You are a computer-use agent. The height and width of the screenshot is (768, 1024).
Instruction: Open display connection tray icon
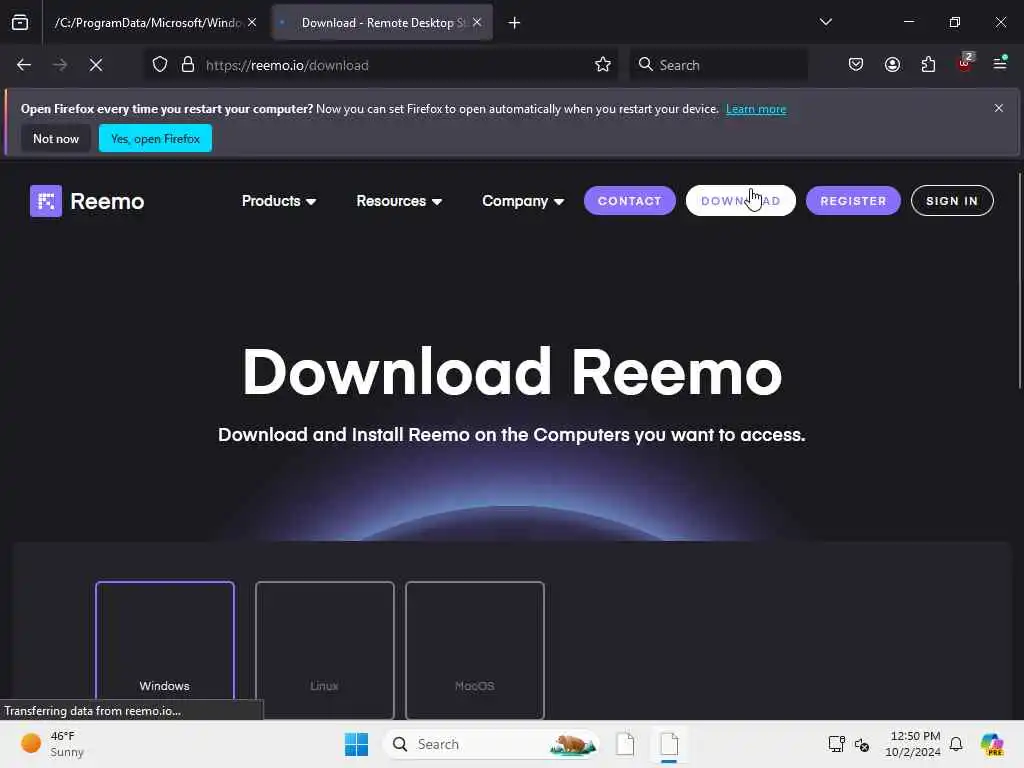(x=837, y=744)
